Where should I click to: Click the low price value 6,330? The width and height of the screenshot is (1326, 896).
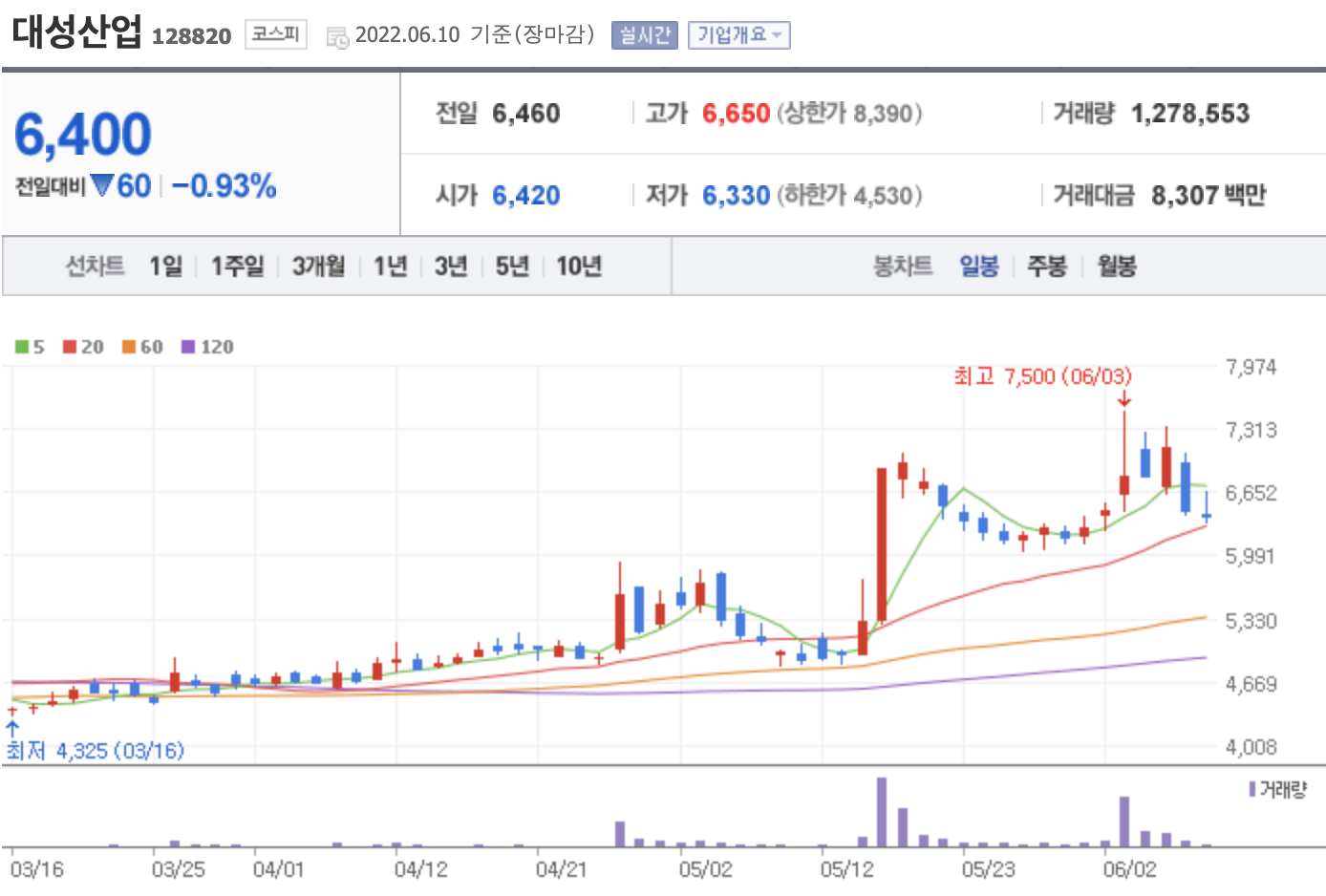[736, 196]
